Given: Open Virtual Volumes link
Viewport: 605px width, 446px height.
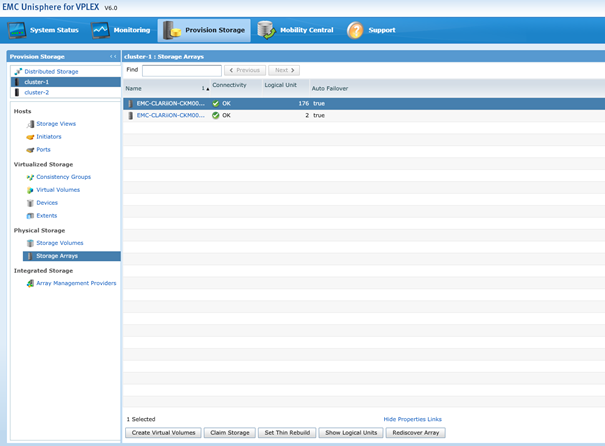Looking at the screenshot, I should click(x=58, y=190).
